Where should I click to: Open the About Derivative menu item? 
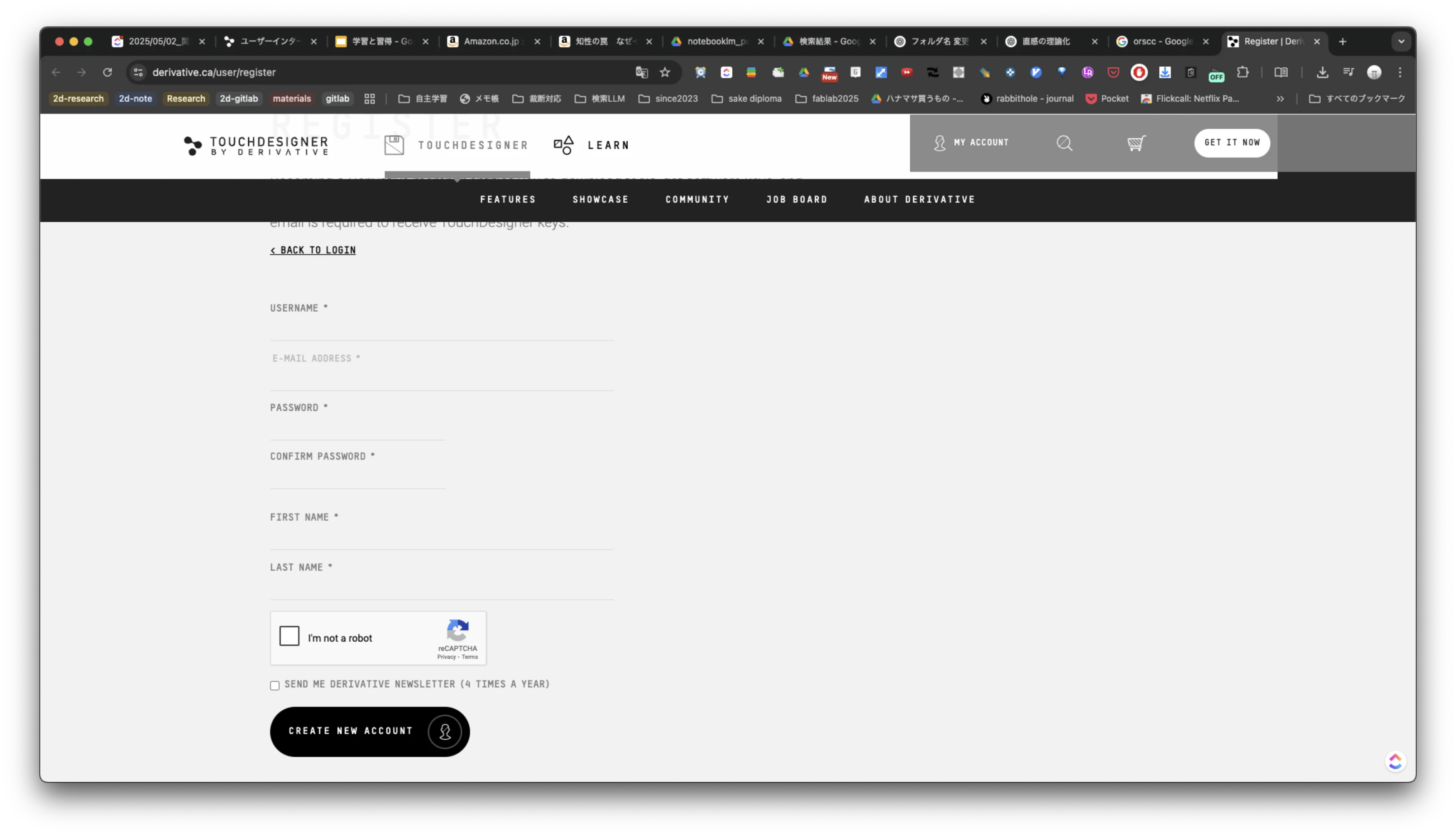pos(919,199)
